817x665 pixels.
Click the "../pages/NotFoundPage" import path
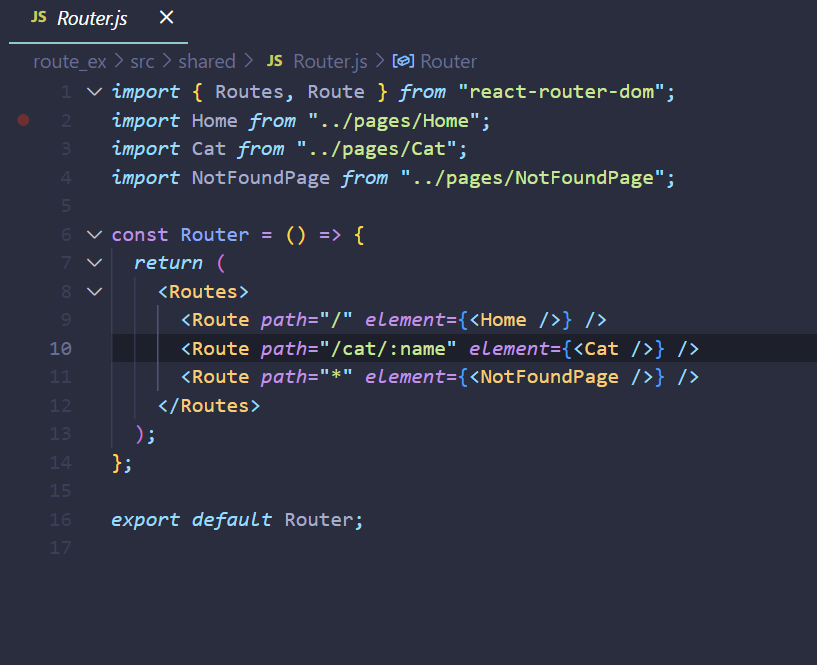pyautogui.click(x=532, y=178)
